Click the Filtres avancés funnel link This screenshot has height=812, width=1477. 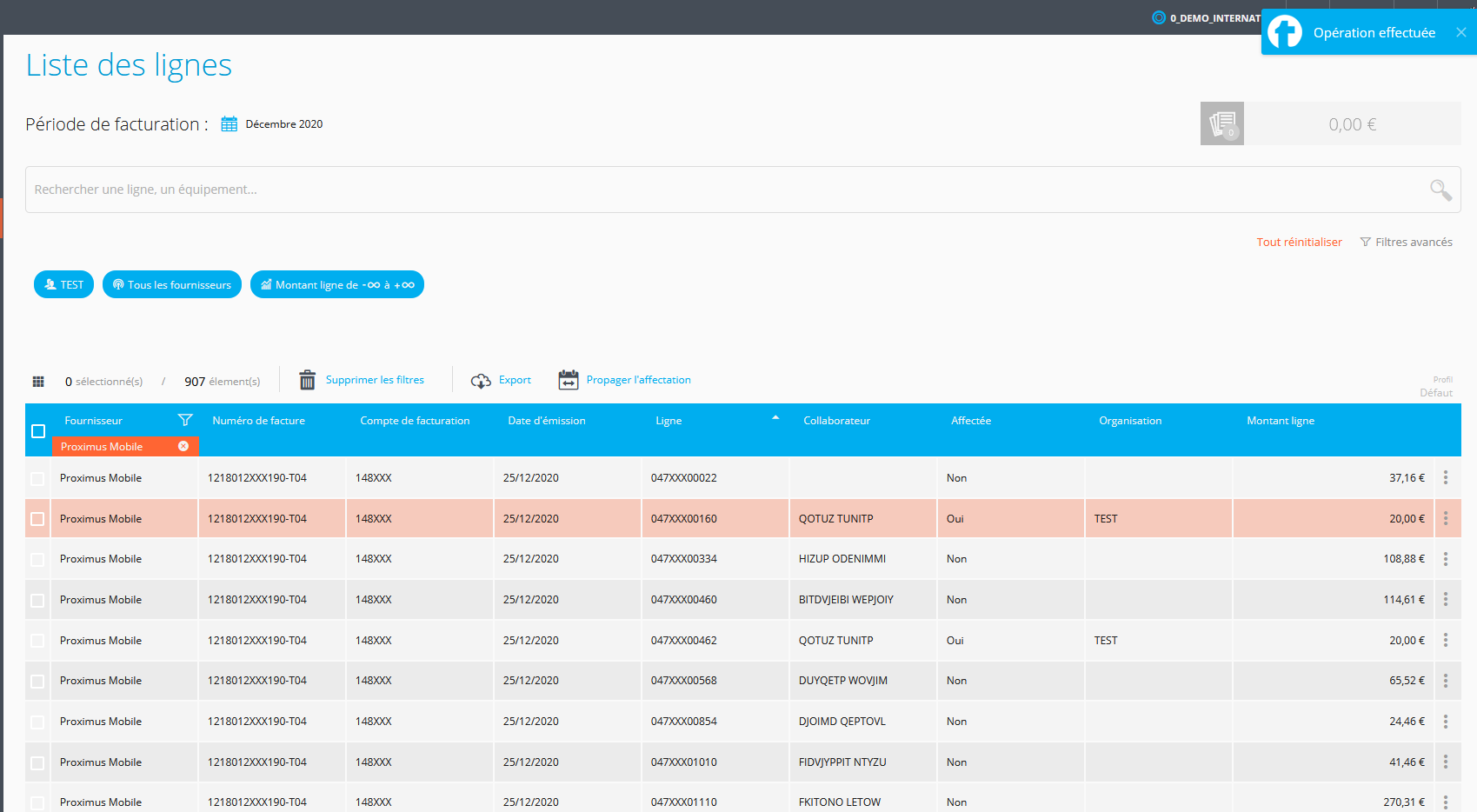point(1406,242)
